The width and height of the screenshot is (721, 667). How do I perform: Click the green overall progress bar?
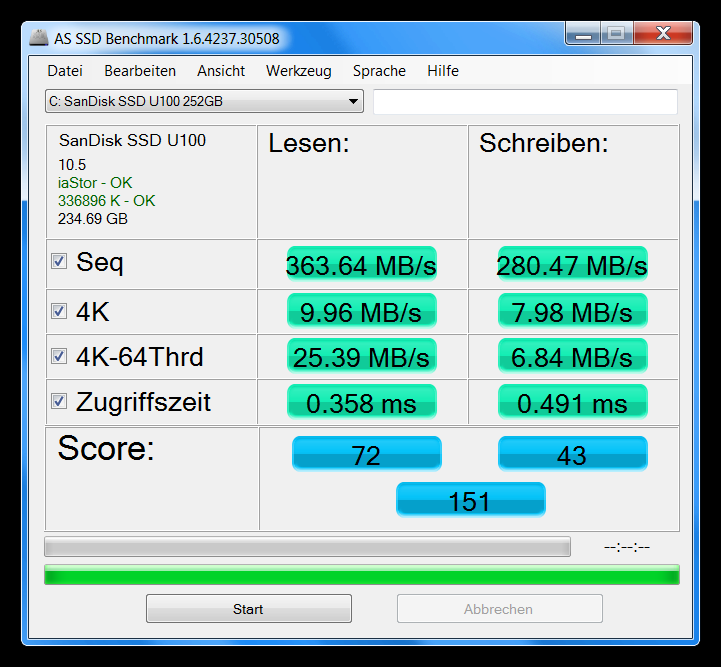click(361, 575)
